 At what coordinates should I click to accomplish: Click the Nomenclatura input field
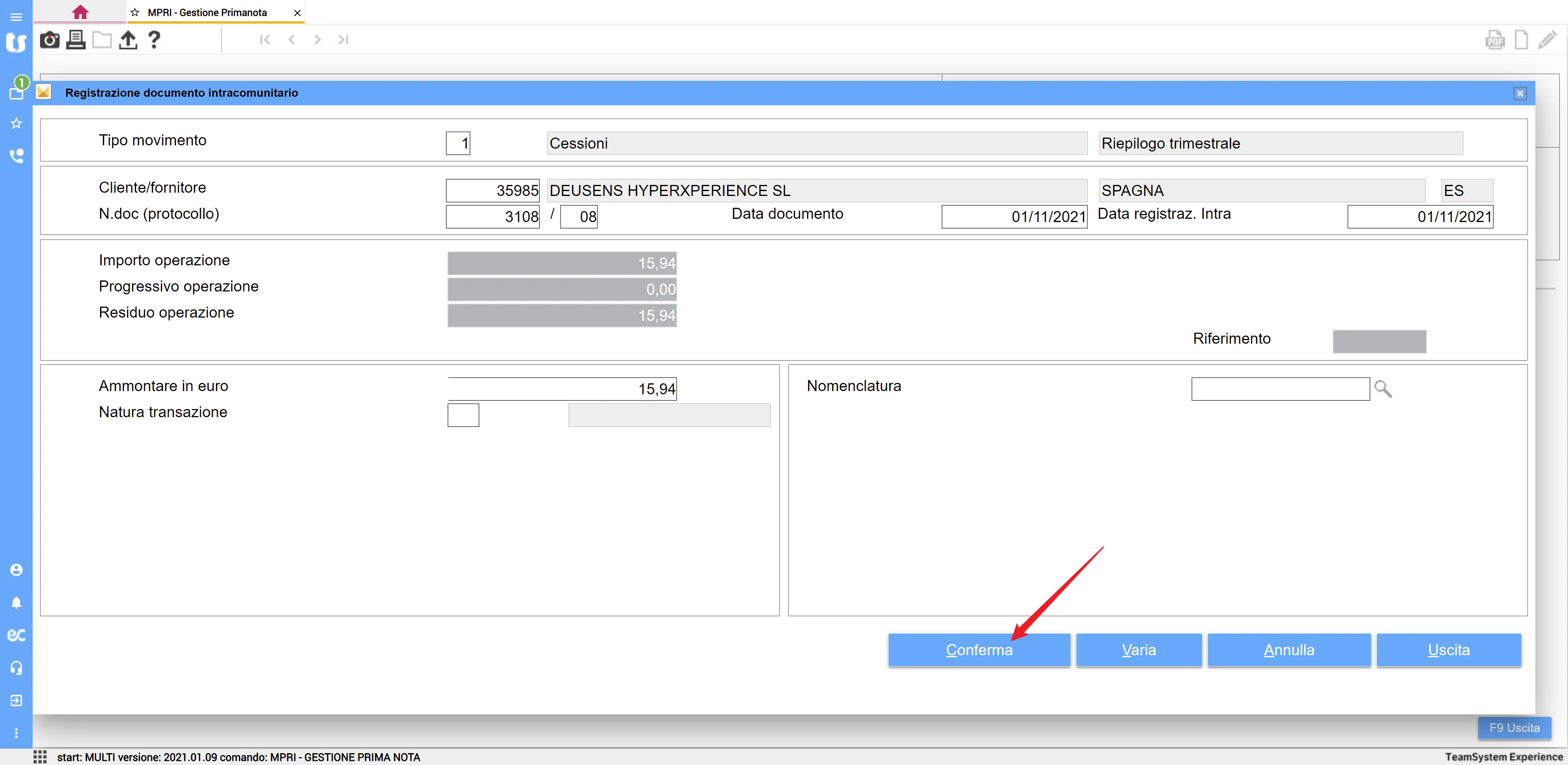pyautogui.click(x=1280, y=389)
